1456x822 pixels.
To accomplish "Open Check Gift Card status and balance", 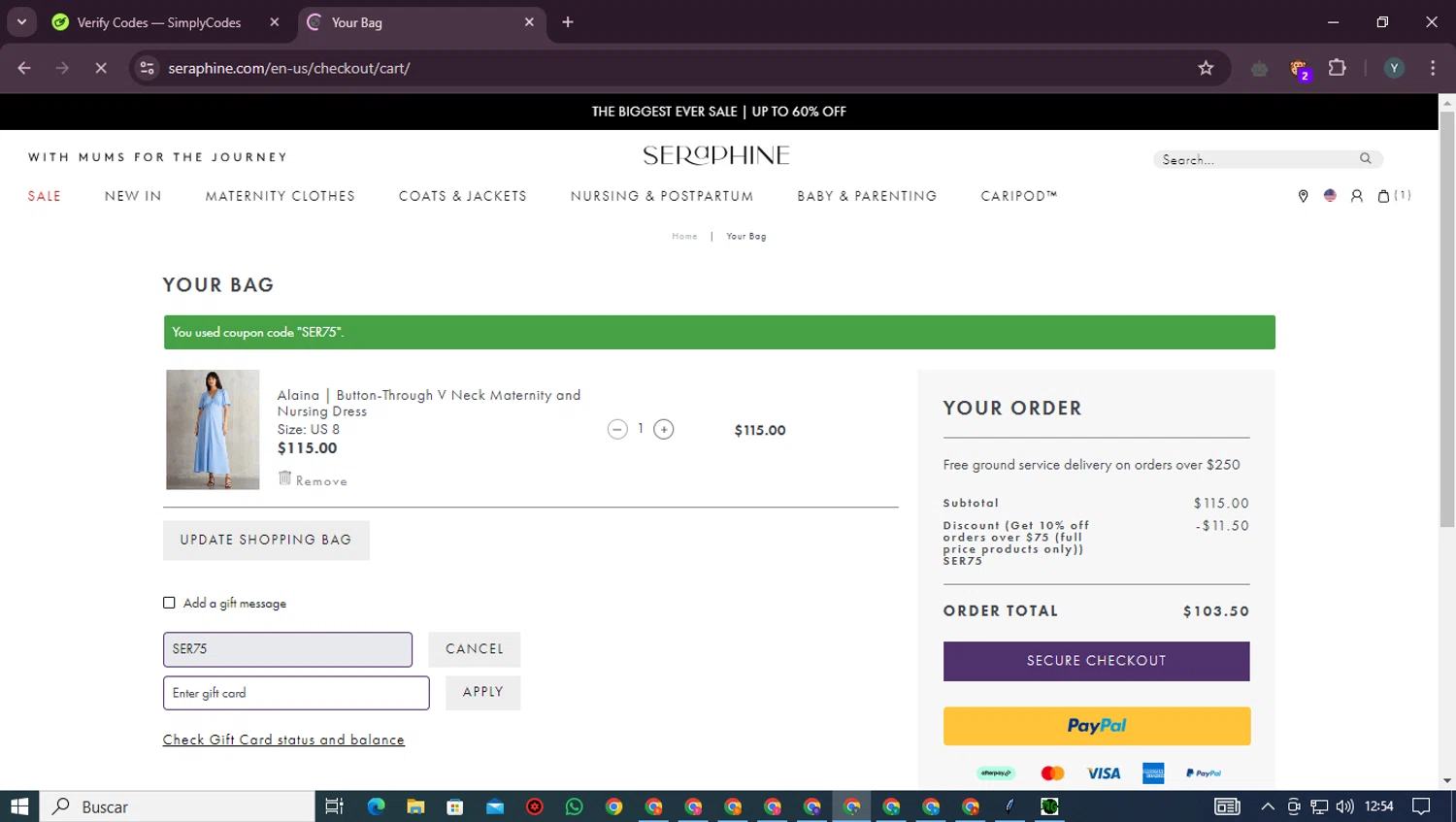I will [x=283, y=740].
